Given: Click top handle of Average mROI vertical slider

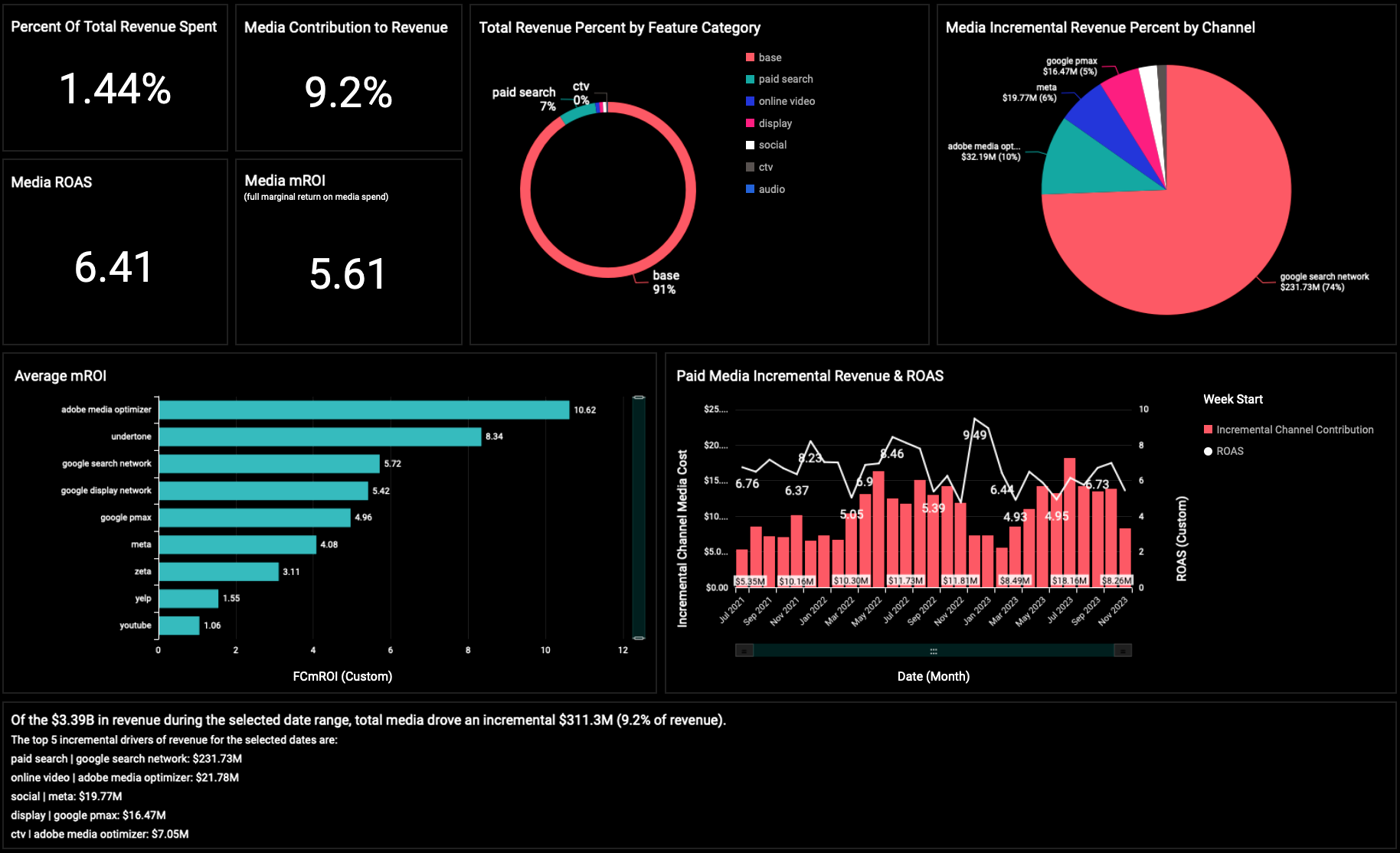Looking at the screenshot, I should coord(639,397).
